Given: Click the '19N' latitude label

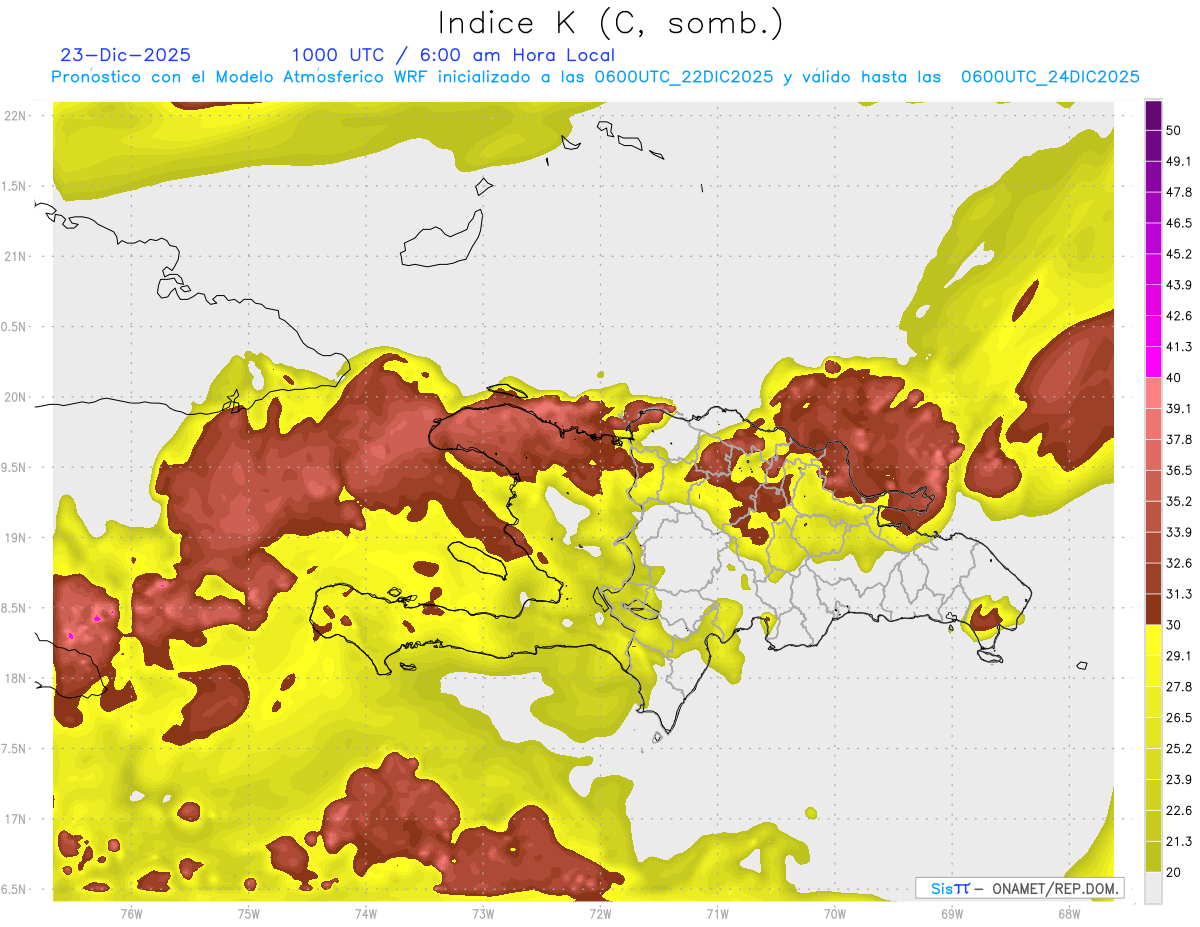Looking at the screenshot, I should [14, 537].
